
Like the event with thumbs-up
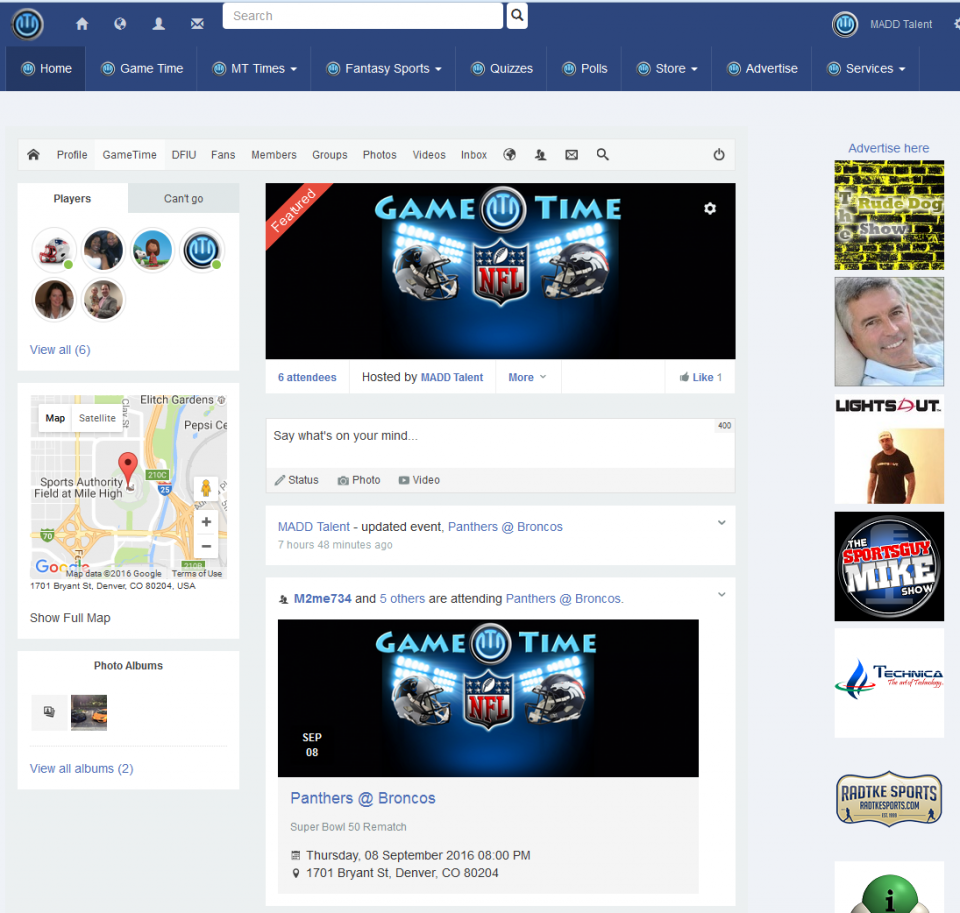click(x=700, y=377)
